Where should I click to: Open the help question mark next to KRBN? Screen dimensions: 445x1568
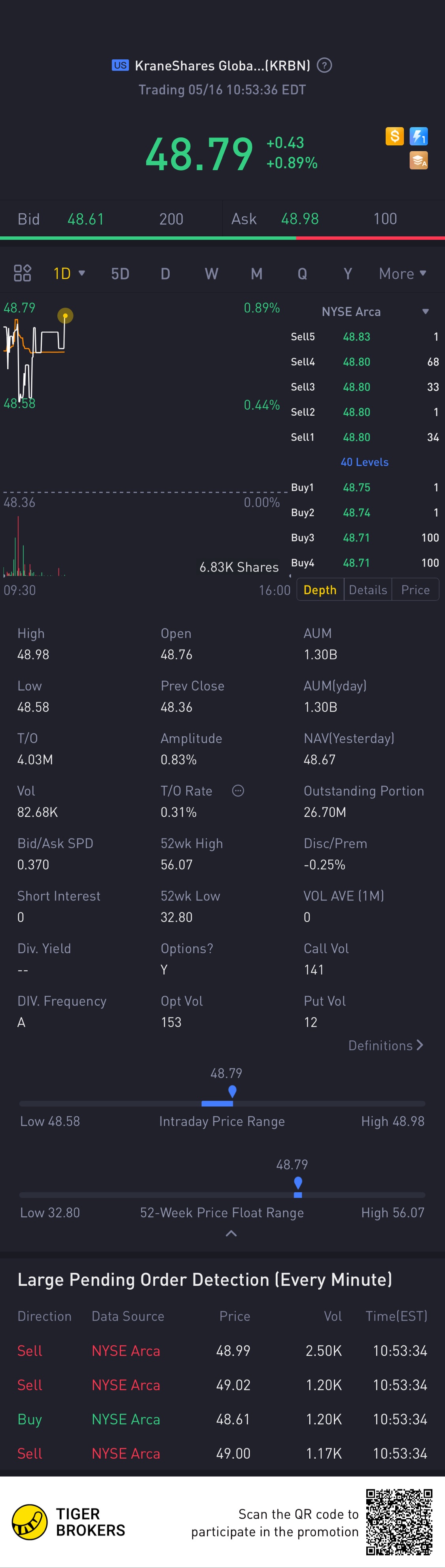[325, 65]
